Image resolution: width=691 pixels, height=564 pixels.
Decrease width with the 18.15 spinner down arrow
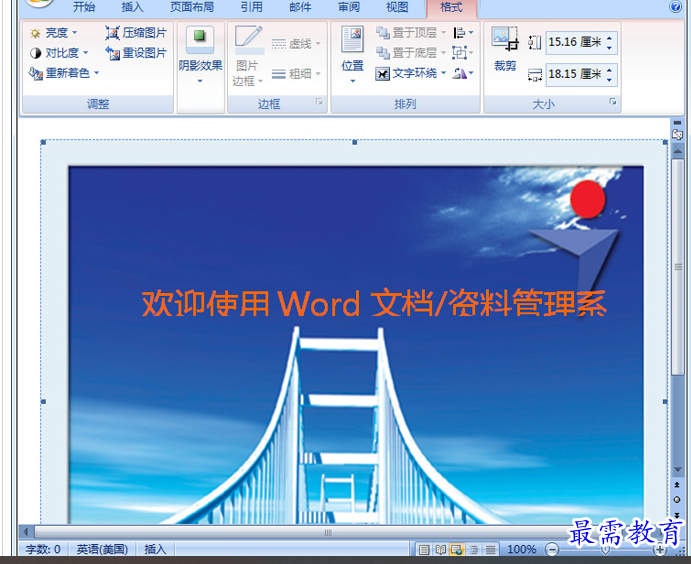tap(610, 79)
